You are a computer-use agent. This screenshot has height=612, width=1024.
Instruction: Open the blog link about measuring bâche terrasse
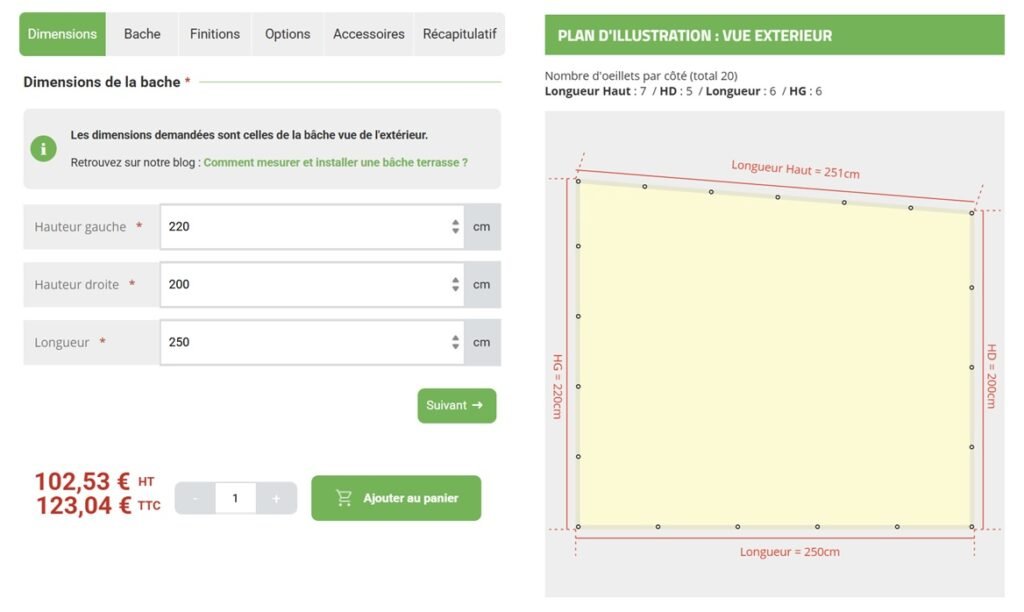pyautogui.click(x=336, y=163)
